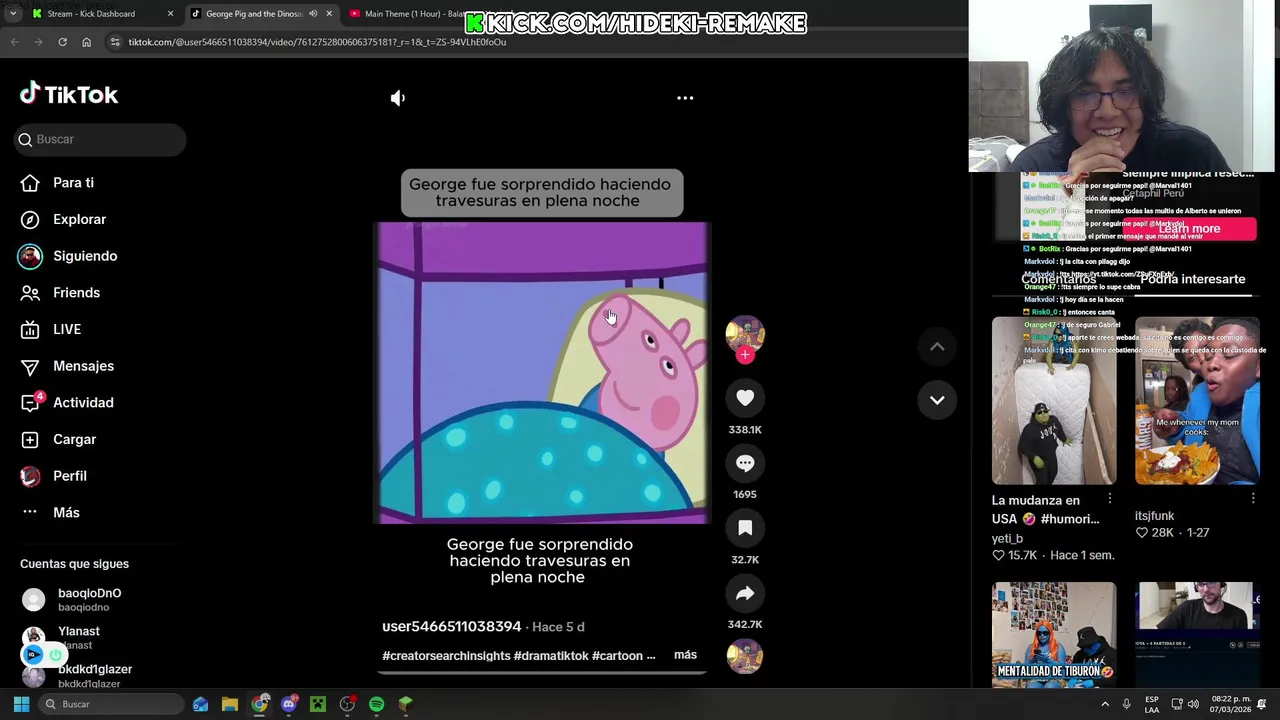Mute the video with the speaker icon
1280x720 pixels.
398,98
